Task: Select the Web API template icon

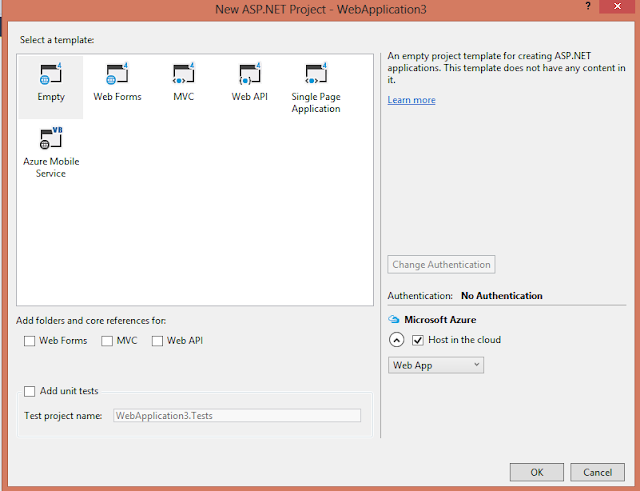Action: [249, 74]
